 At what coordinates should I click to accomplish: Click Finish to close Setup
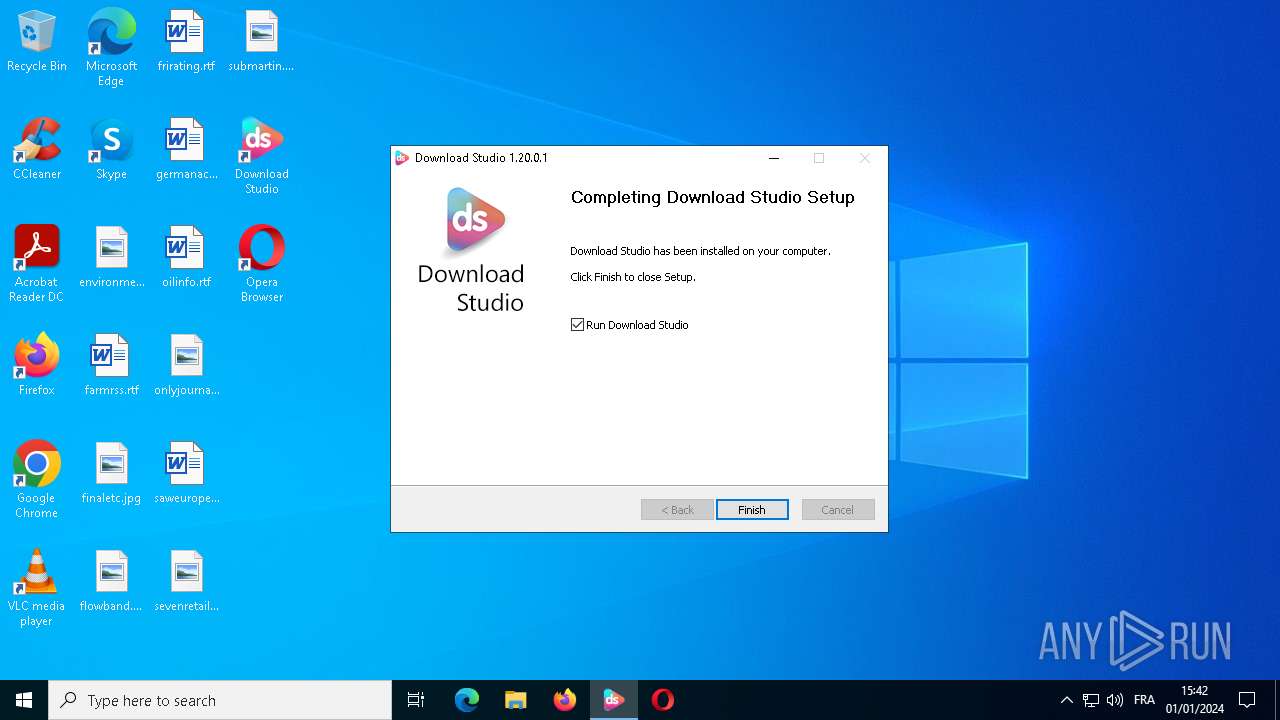(x=752, y=510)
